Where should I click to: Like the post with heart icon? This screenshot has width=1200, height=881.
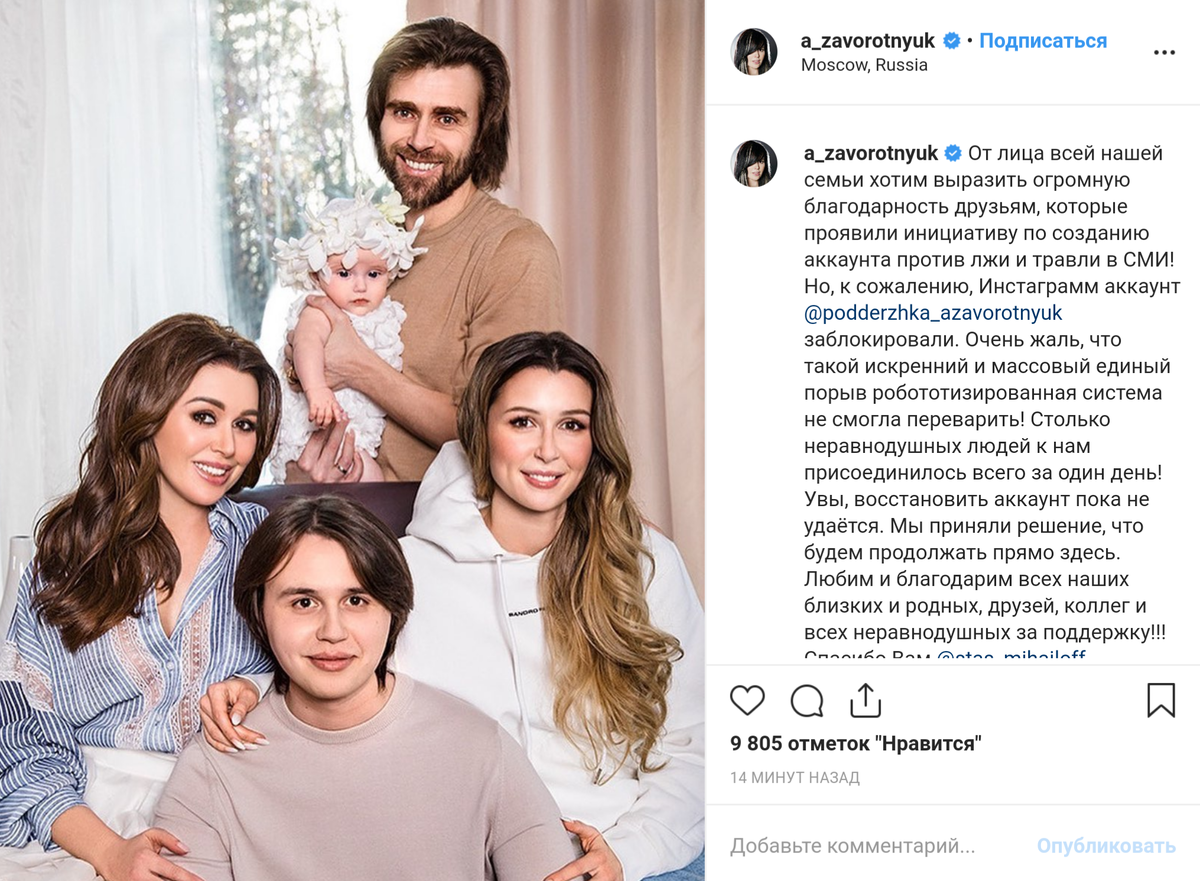point(747,700)
